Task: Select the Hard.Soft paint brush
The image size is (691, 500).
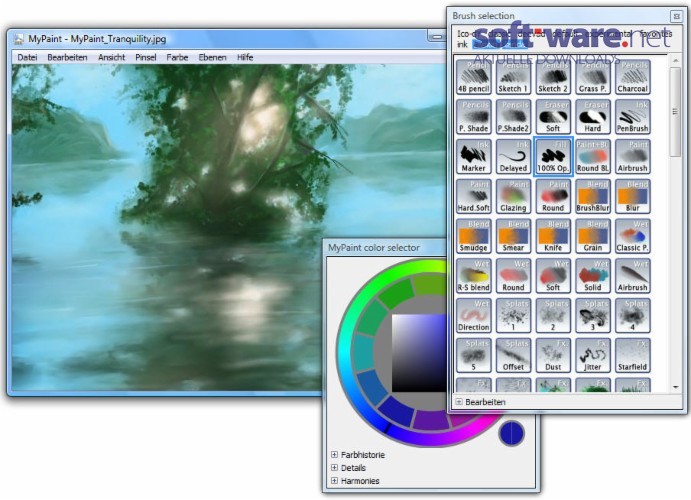Action: [x=473, y=196]
